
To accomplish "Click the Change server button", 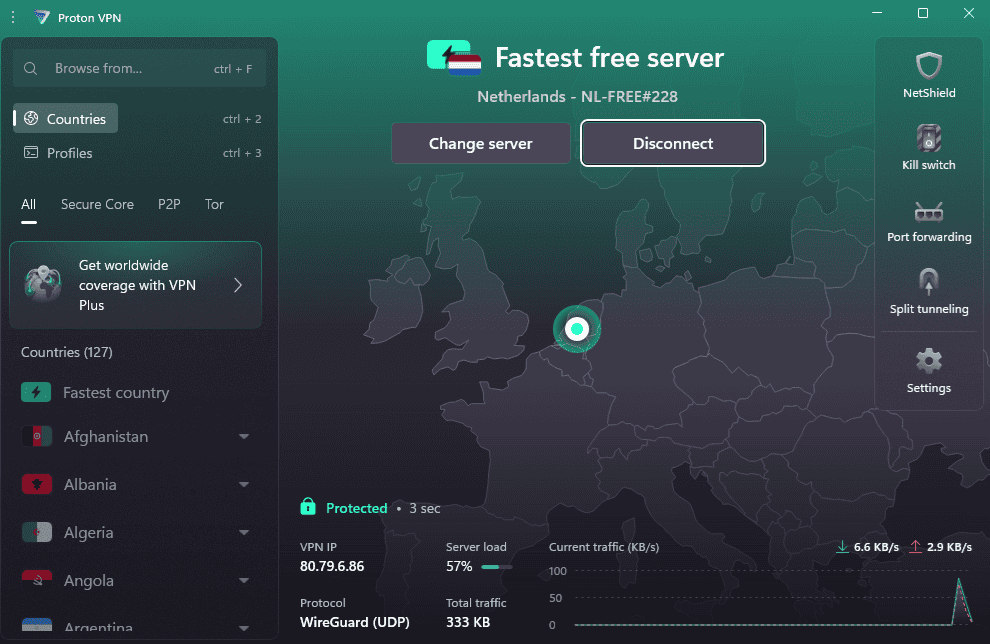I will [480, 143].
